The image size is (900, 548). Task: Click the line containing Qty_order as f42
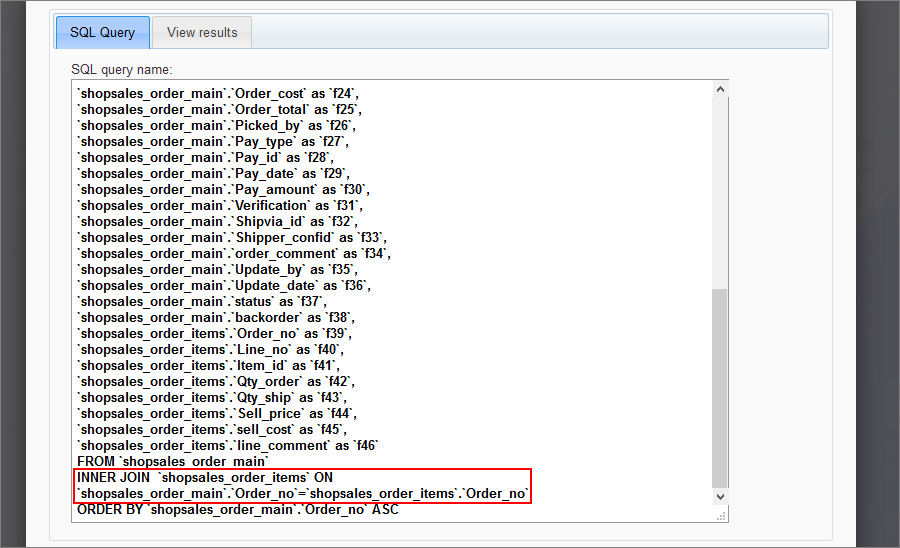216,382
